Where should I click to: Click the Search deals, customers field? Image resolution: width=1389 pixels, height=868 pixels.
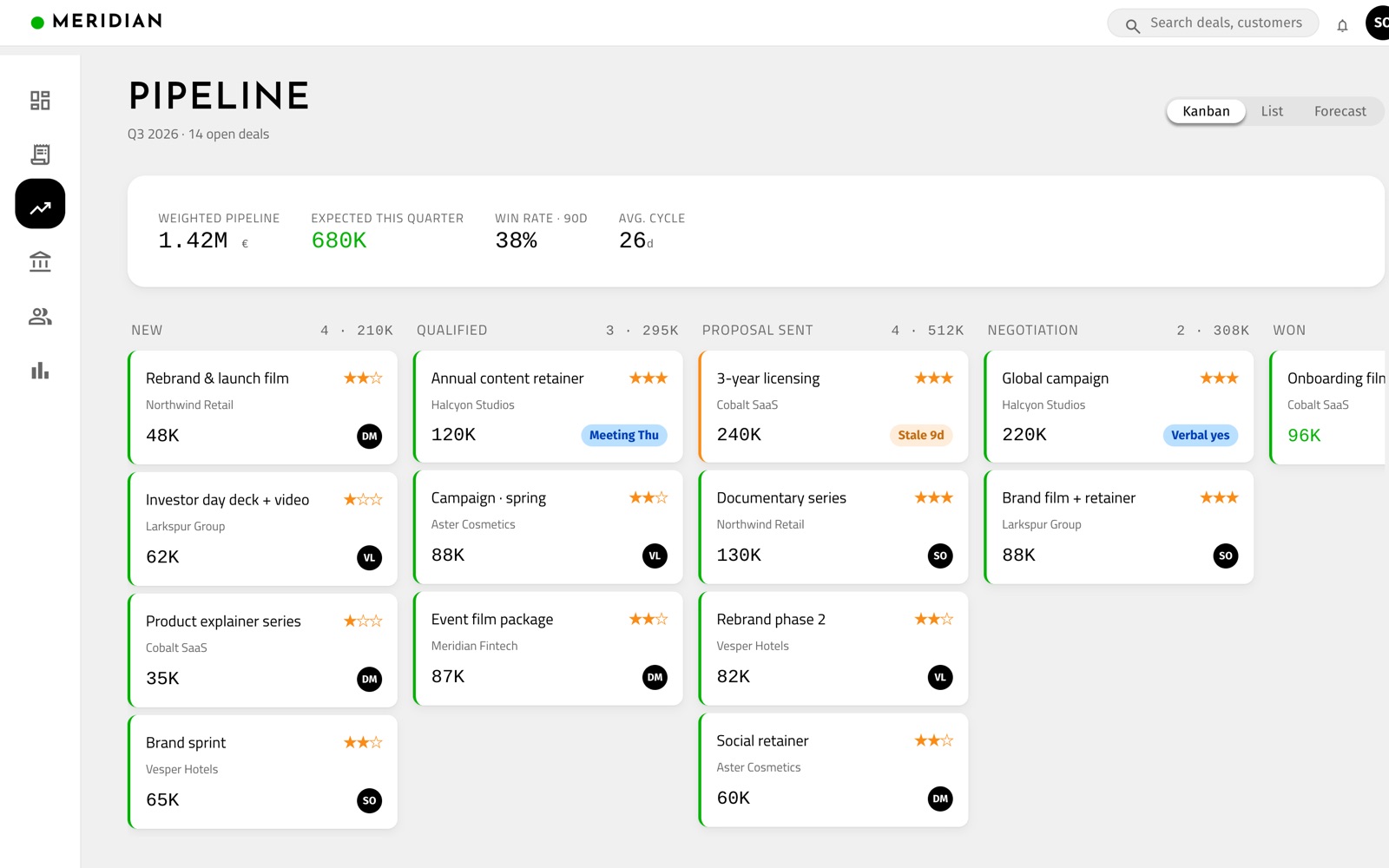1213,23
